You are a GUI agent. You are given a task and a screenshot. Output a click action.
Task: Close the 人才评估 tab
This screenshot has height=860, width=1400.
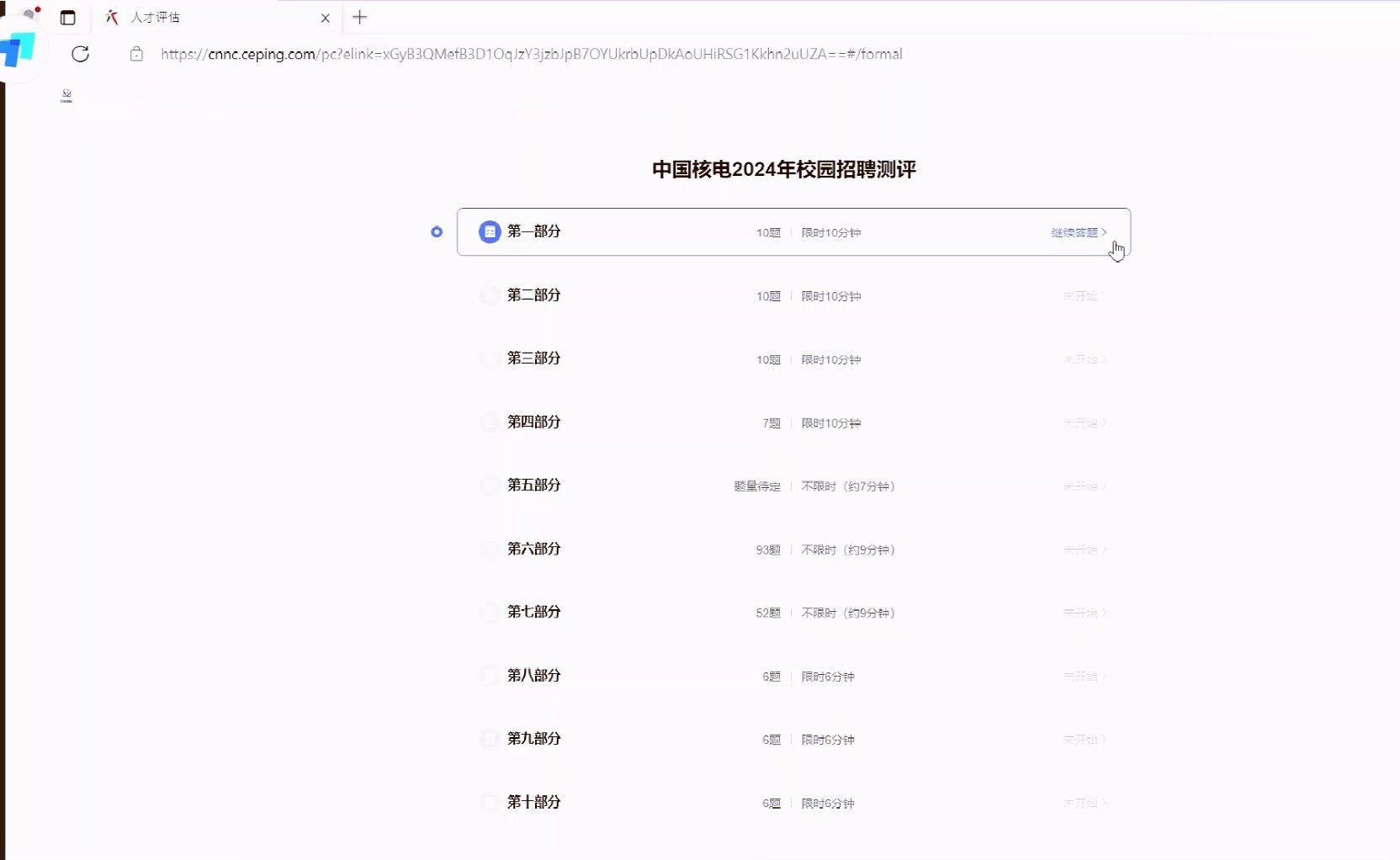pyautogui.click(x=326, y=18)
